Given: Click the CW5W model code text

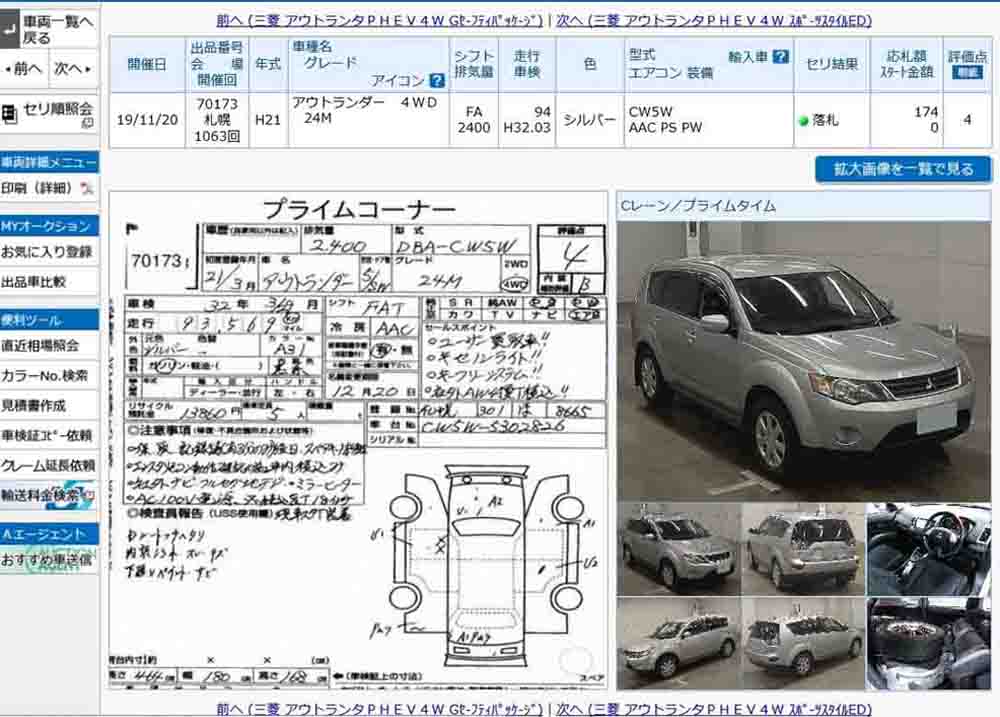Looking at the screenshot, I should (651, 112).
